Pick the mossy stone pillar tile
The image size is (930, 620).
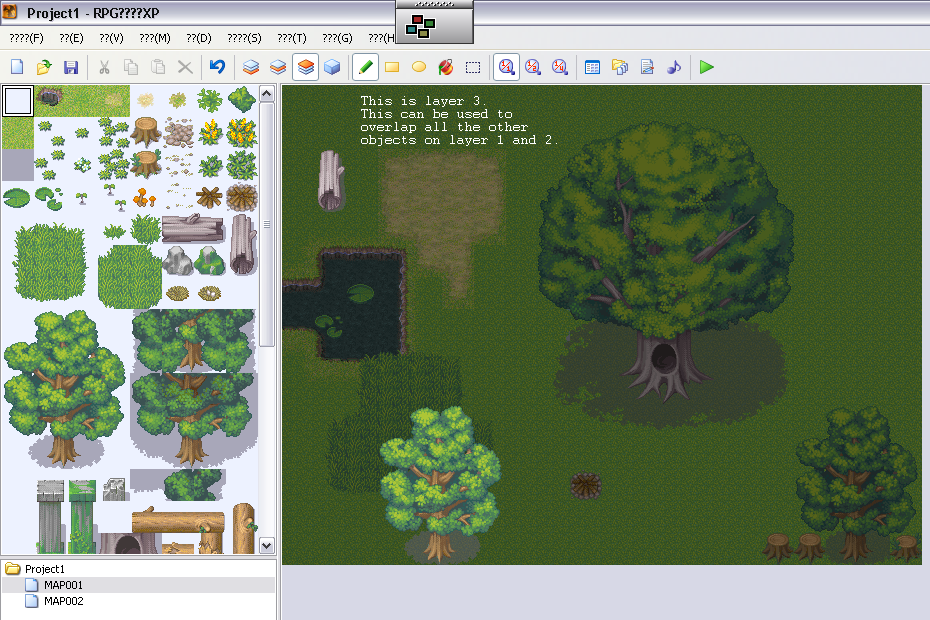[x=82, y=516]
